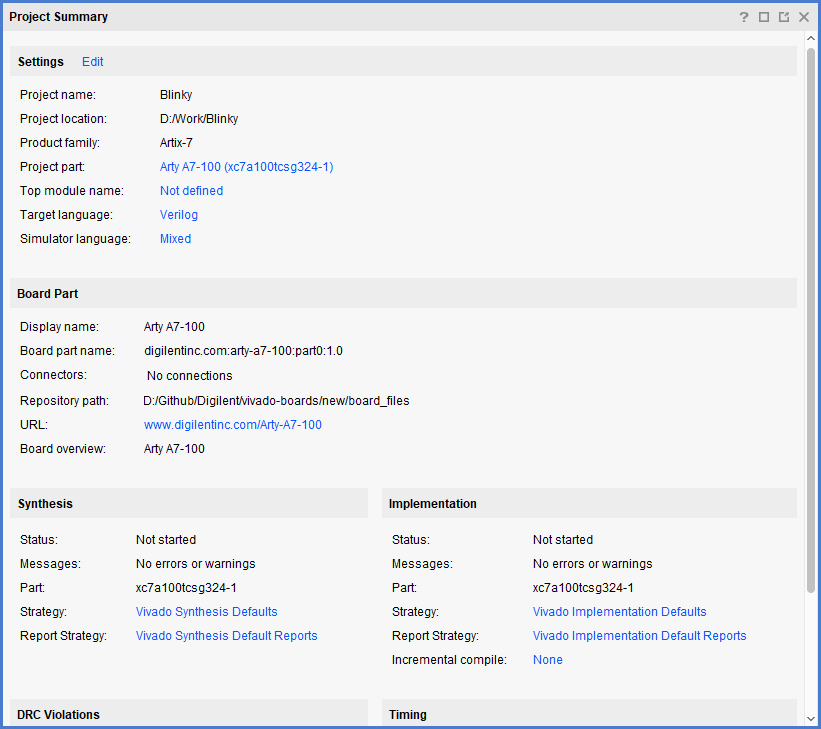Screen dimensions: 821x729
Task: Select Implementation messages 'No errors or warnings'
Action: (x=593, y=564)
